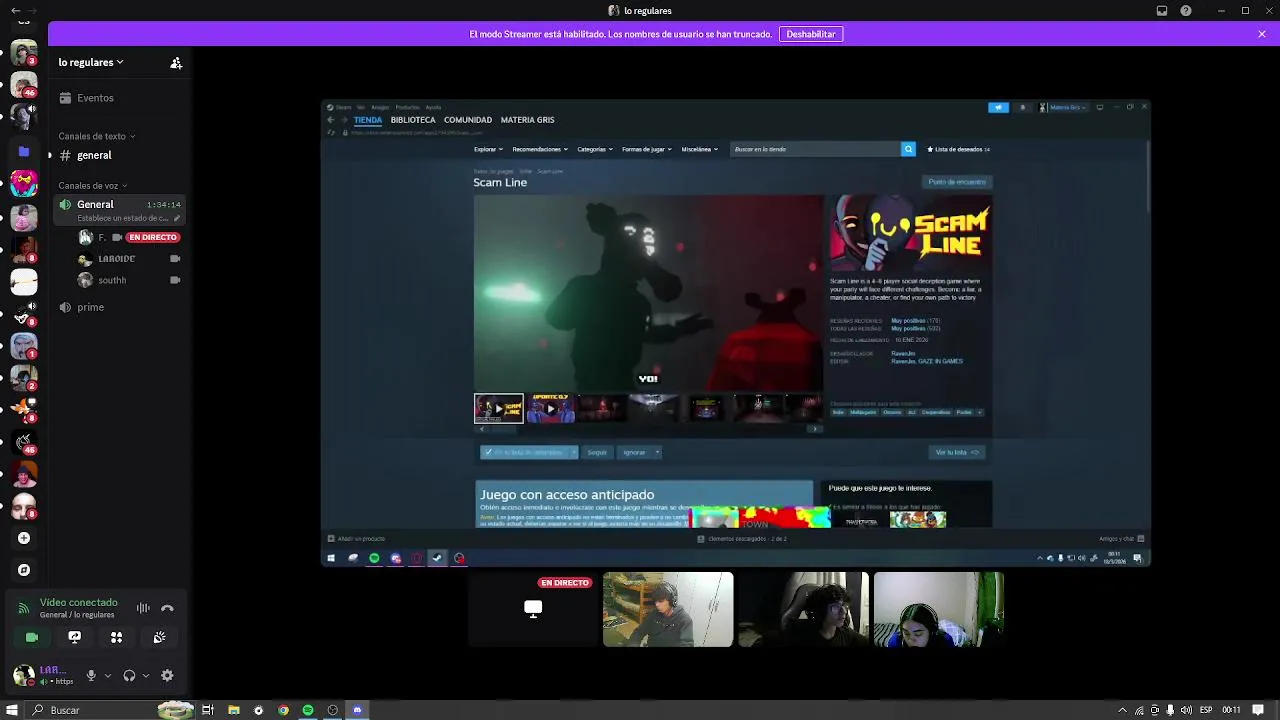
Task: Open Chrome from the Windows taskbar
Action: (x=283, y=710)
